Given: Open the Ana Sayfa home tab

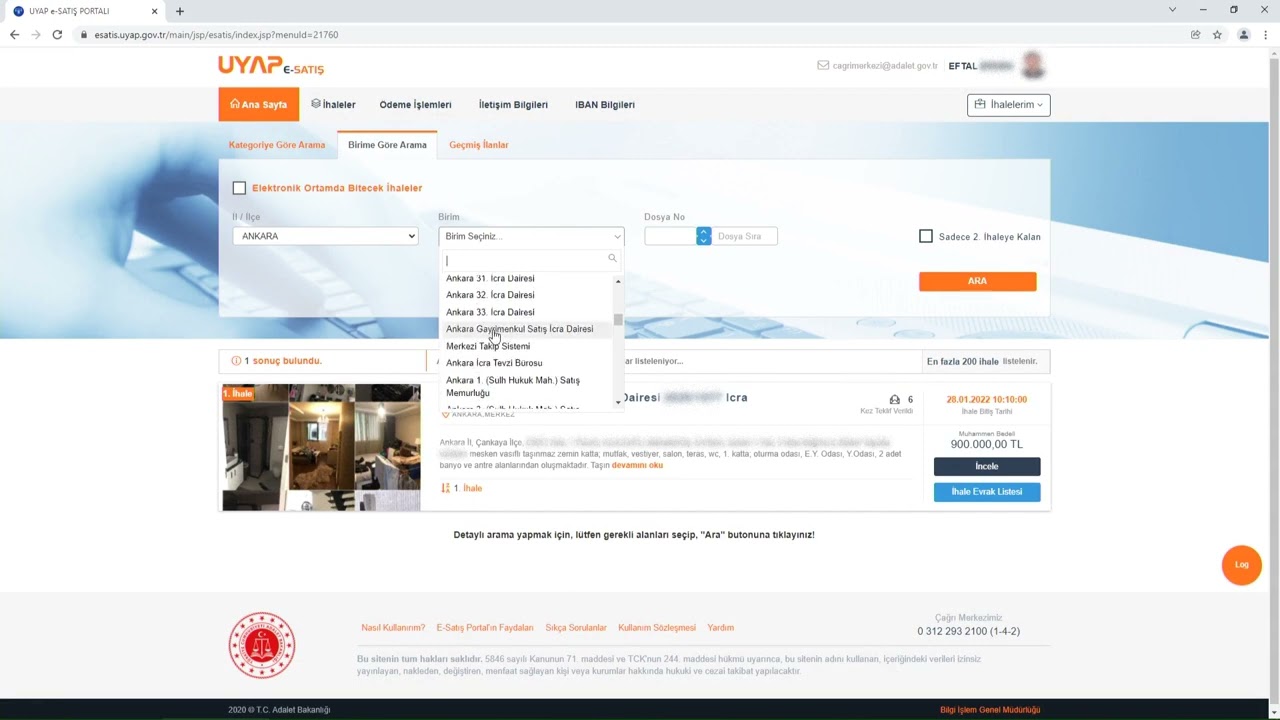Looking at the screenshot, I should tap(258, 105).
